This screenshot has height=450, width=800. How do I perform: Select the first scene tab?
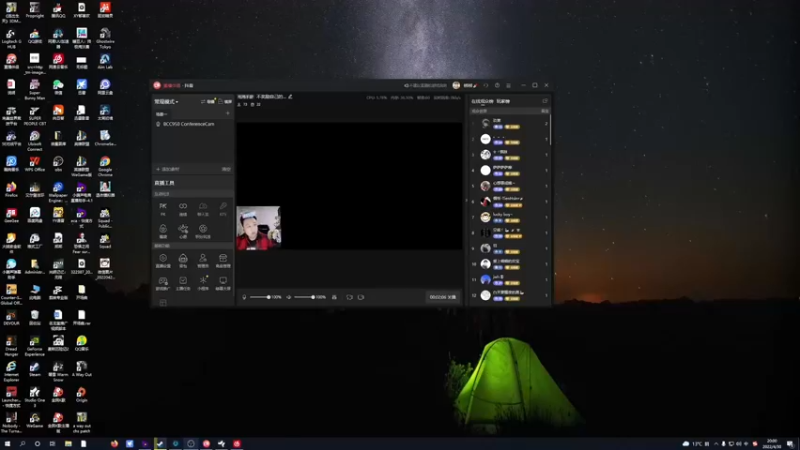[161, 114]
